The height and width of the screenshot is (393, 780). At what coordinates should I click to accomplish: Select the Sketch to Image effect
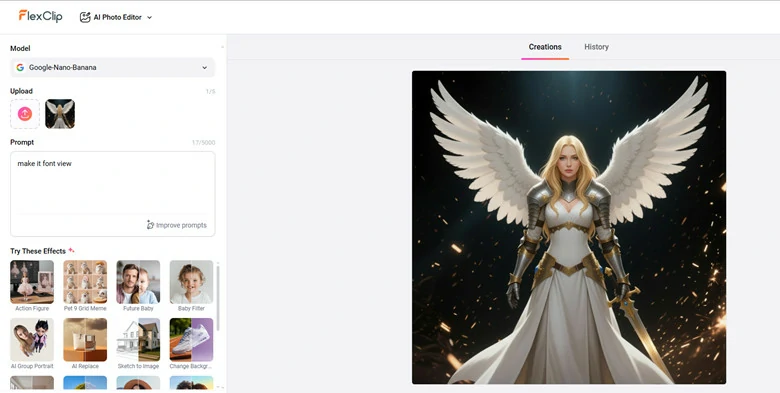tap(138, 344)
